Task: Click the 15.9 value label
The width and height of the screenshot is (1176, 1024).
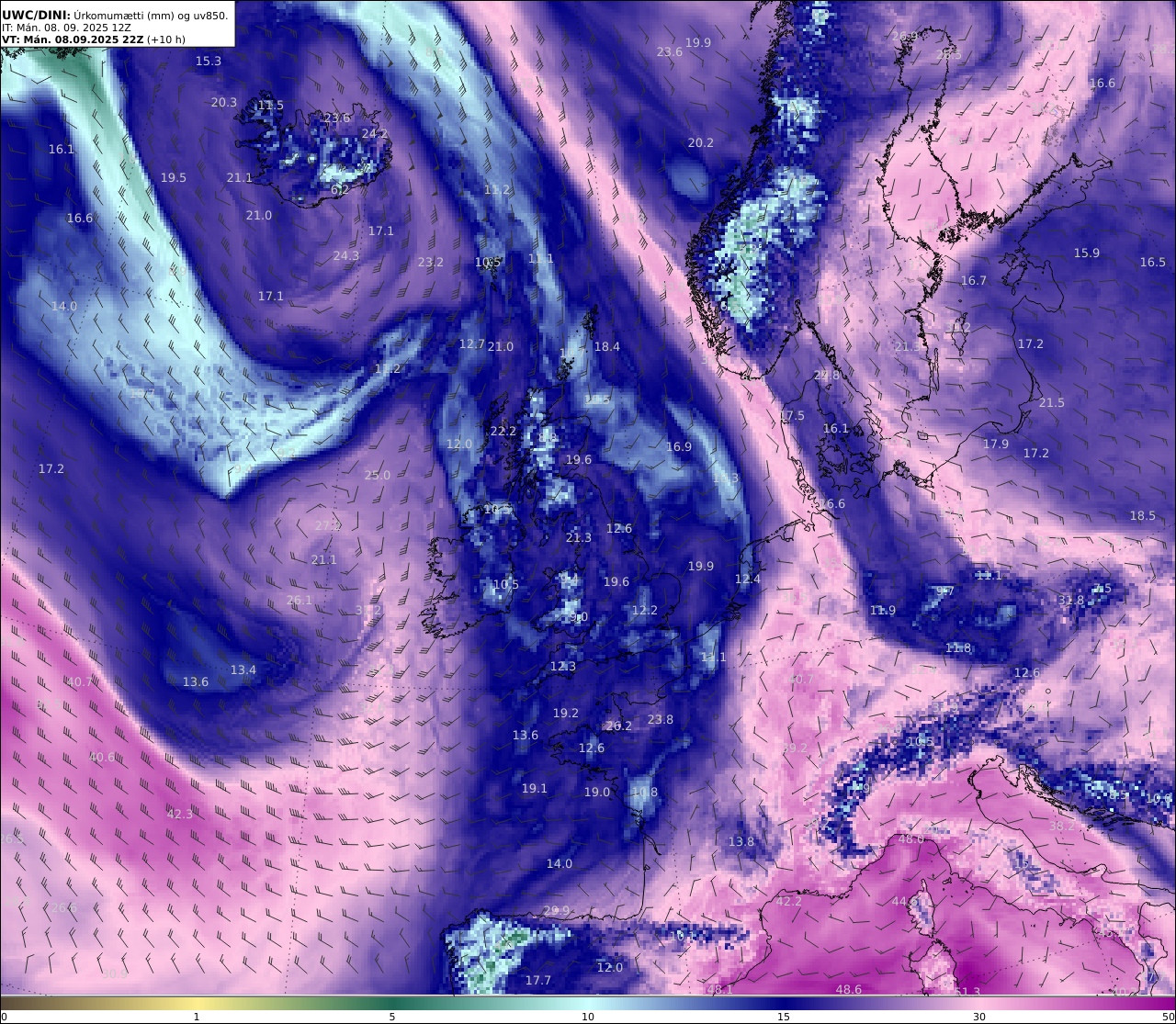Action: tap(1087, 253)
